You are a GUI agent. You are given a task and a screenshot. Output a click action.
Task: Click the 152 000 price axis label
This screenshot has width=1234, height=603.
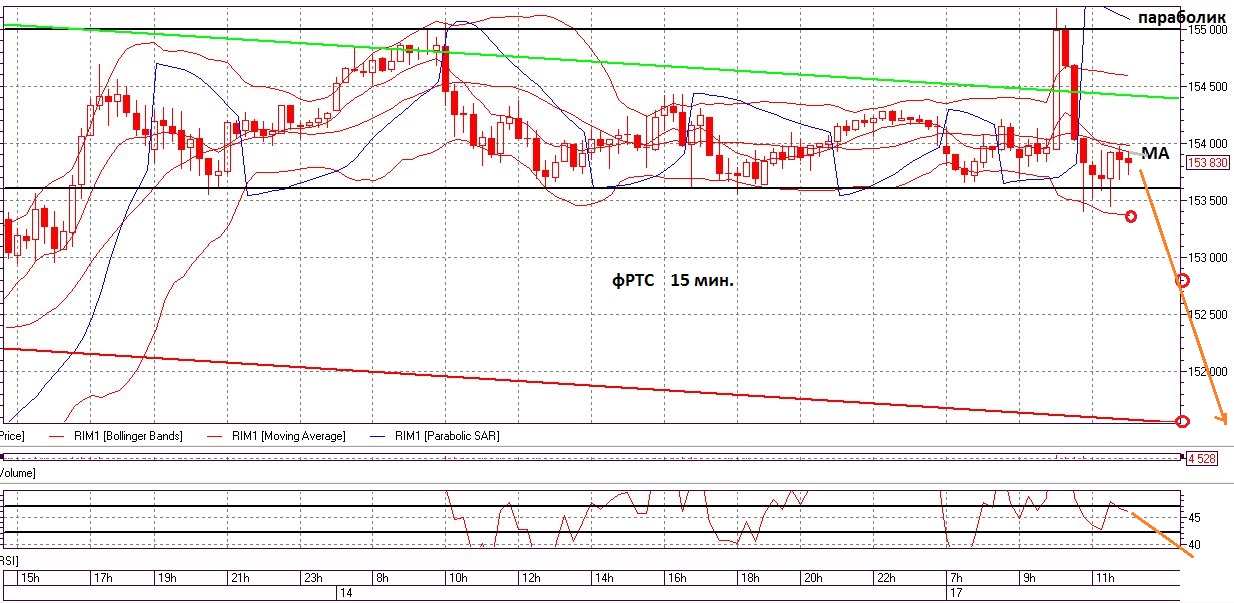(x=1208, y=372)
